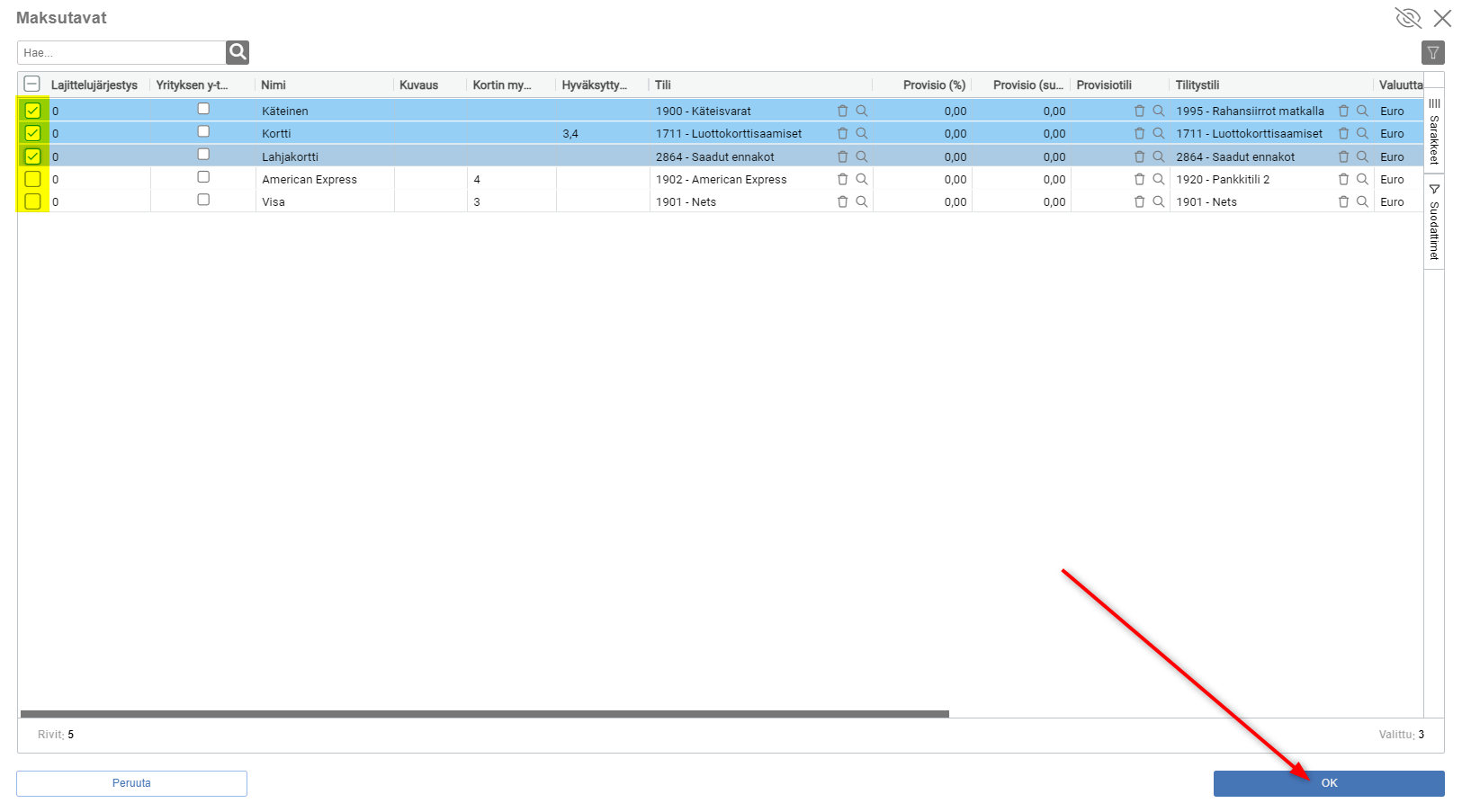
Task: Confirm selection with OK button
Action: [x=1329, y=783]
